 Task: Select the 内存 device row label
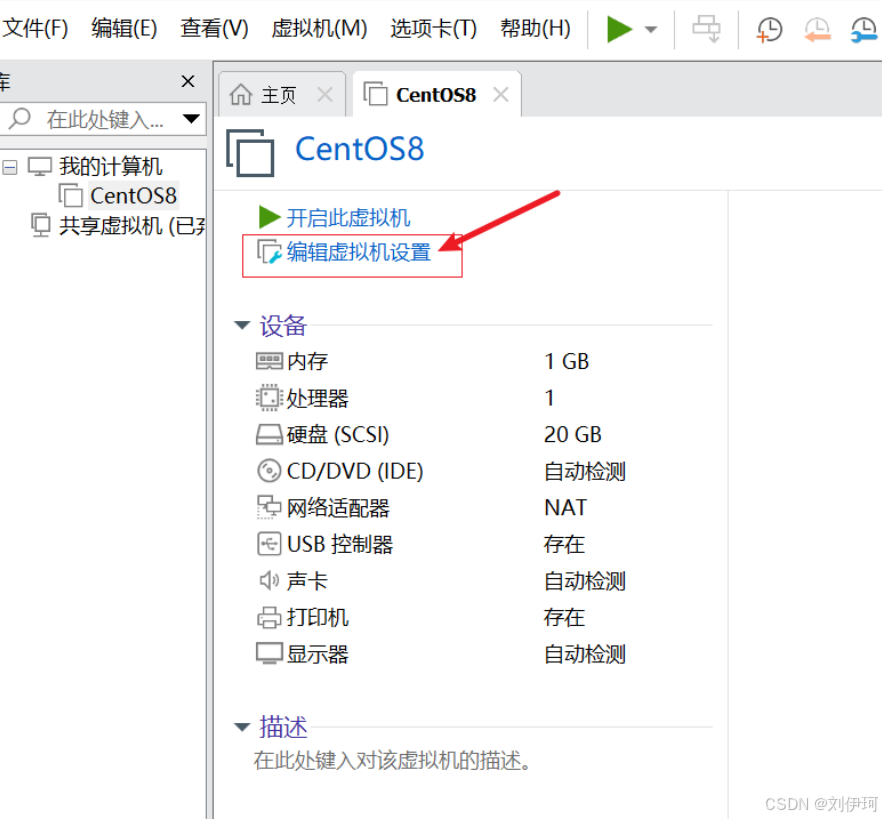pos(307,361)
